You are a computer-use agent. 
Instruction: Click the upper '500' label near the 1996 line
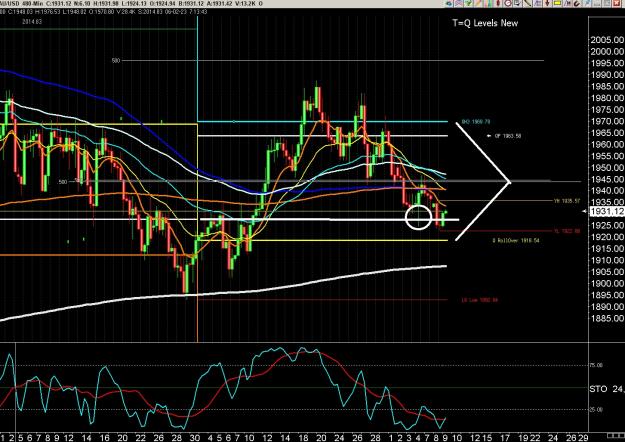pyautogui.click(x=116, y=61)
